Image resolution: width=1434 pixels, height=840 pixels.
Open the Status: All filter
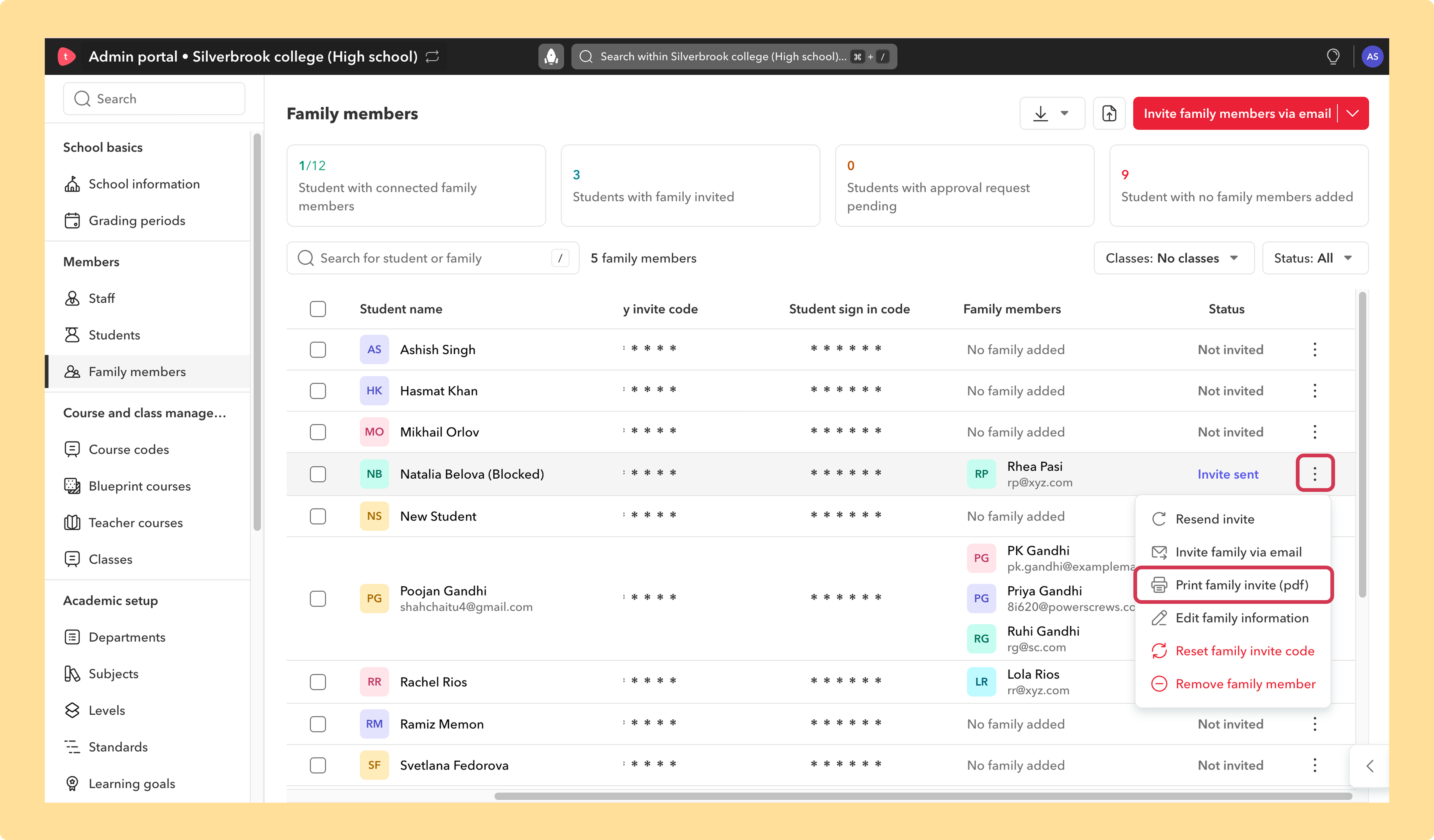point(1314,258)
